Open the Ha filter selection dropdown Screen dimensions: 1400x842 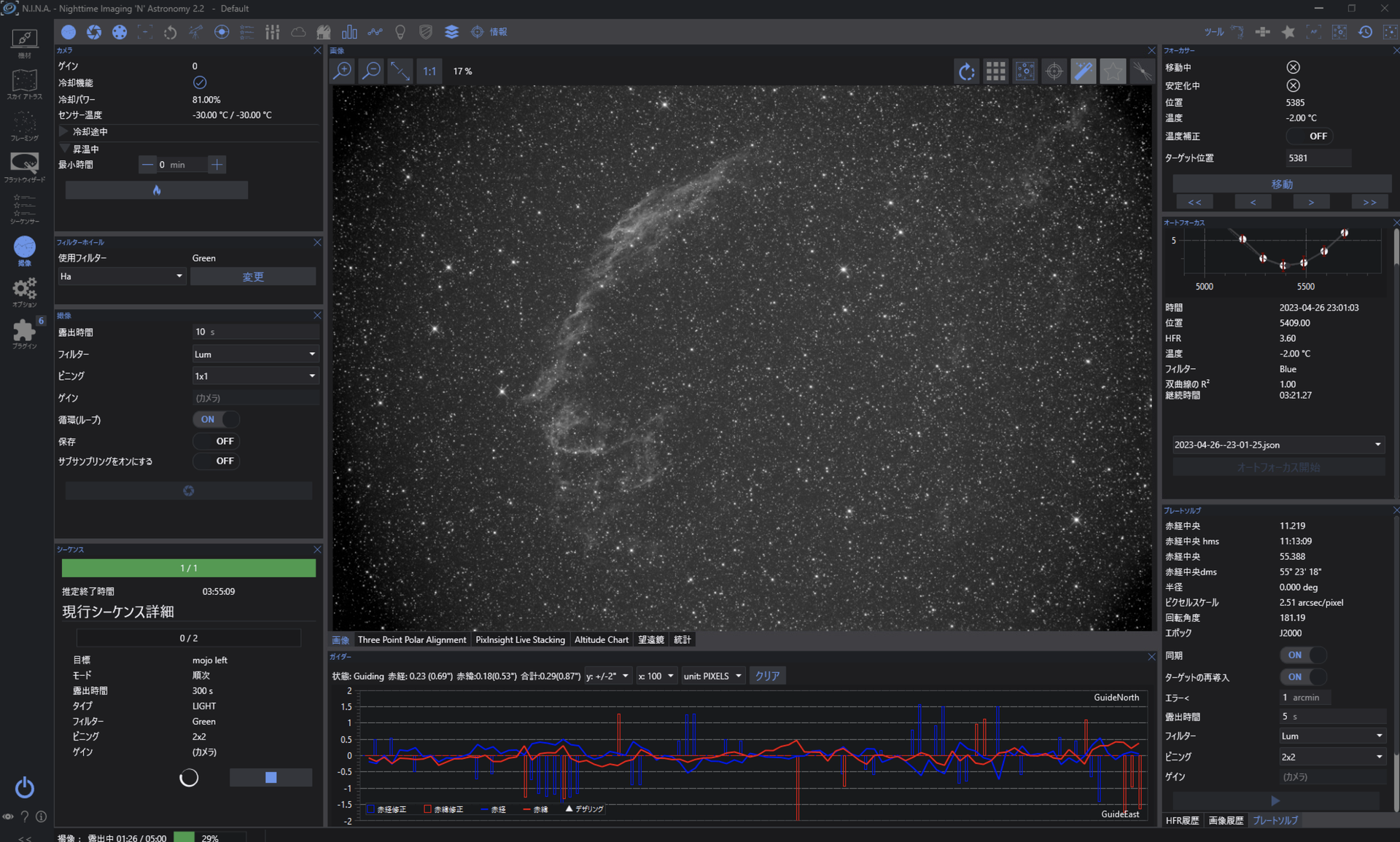click(x=121, y=276)
